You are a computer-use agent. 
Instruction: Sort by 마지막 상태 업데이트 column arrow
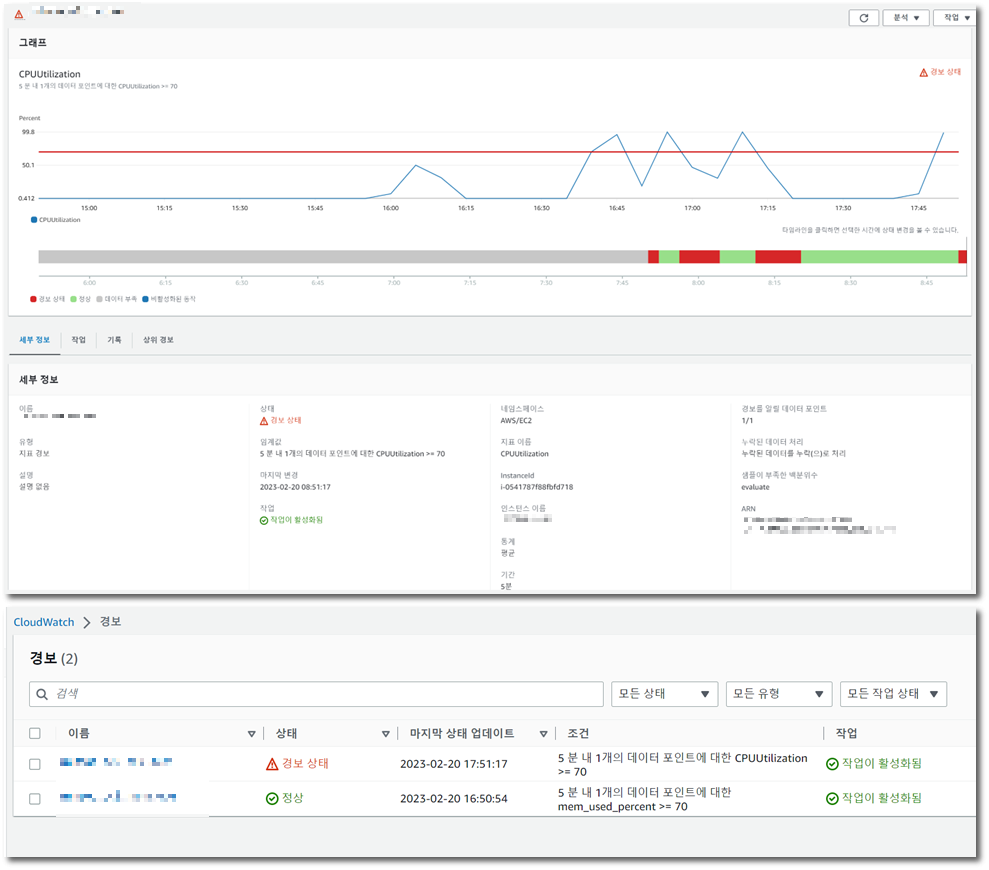coord(543,734)
